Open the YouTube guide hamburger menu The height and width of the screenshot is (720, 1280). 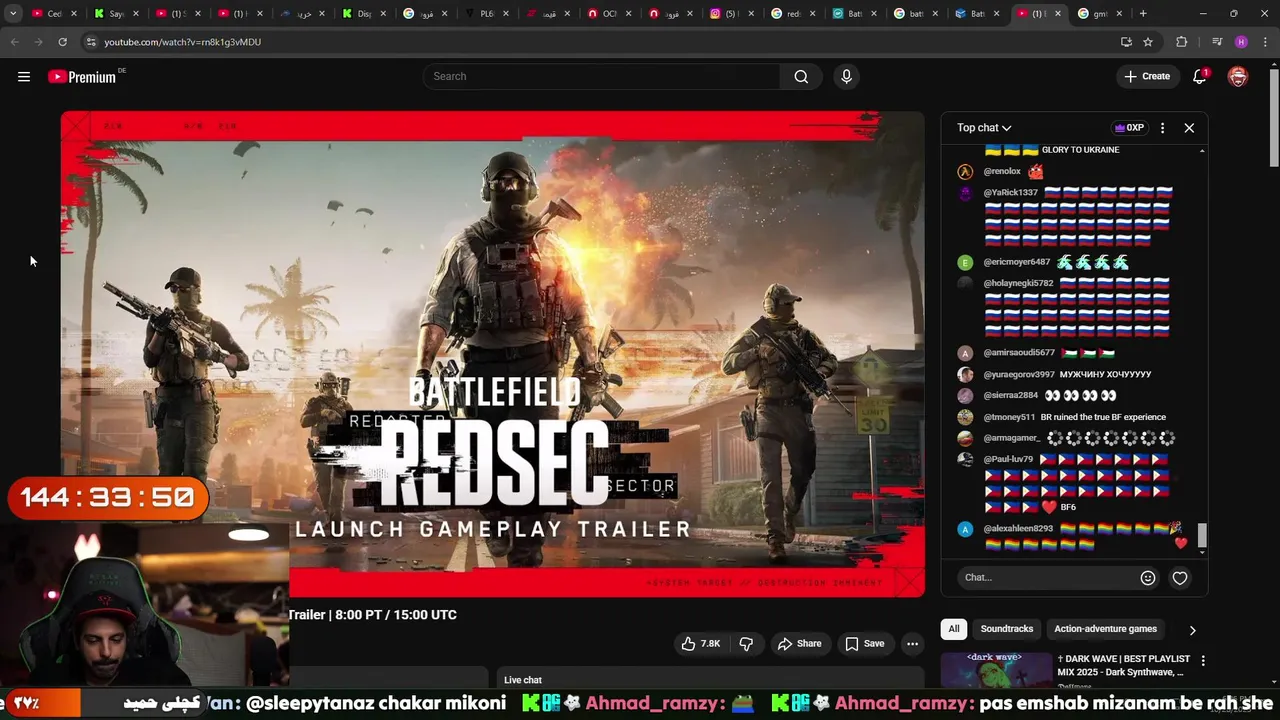pos(24,77)
